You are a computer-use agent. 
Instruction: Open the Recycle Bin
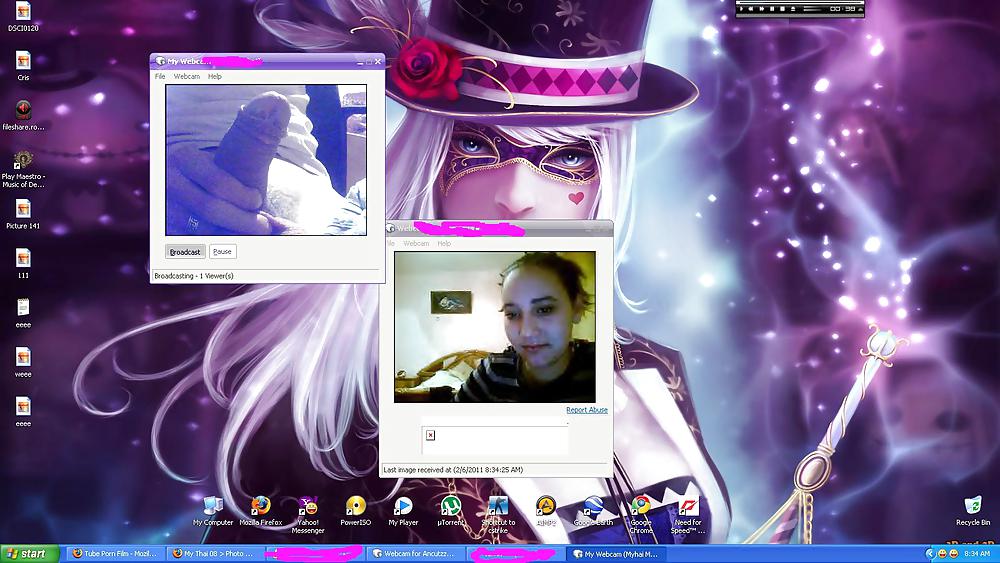973,511
